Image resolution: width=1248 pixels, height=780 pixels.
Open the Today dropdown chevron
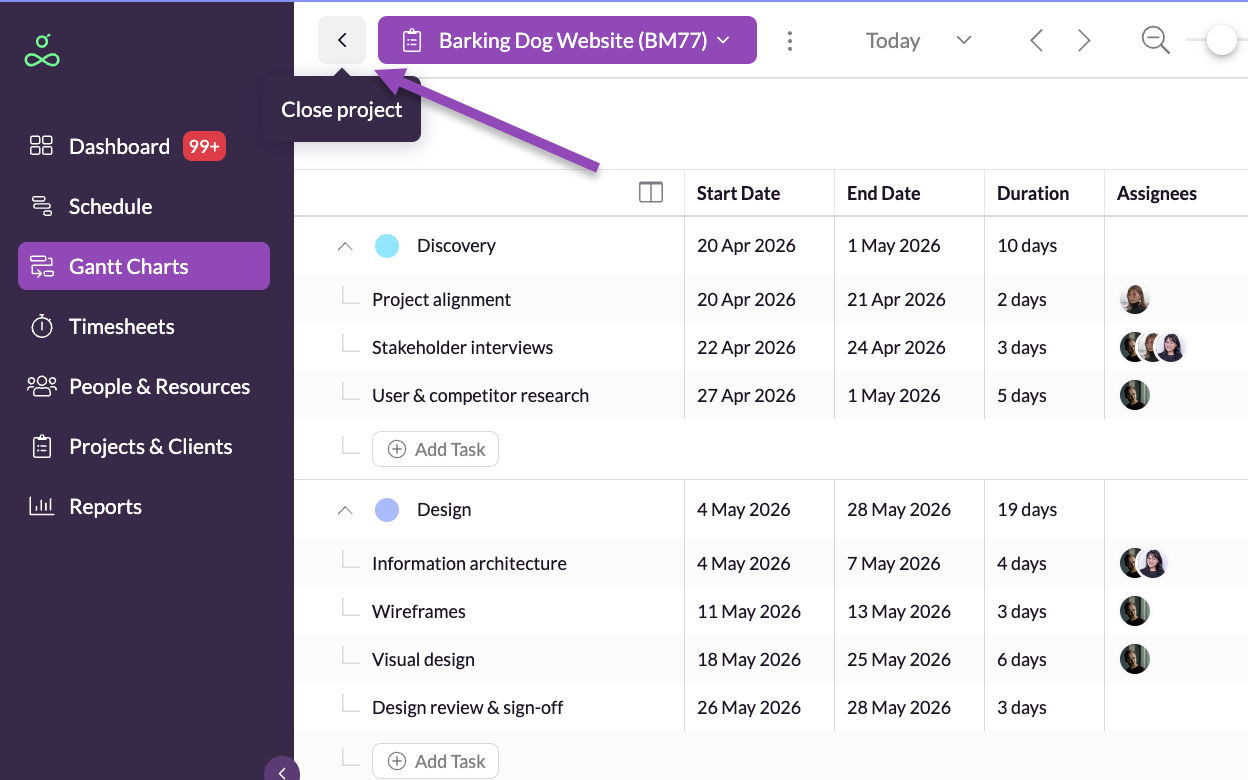[x=964, y=41]
